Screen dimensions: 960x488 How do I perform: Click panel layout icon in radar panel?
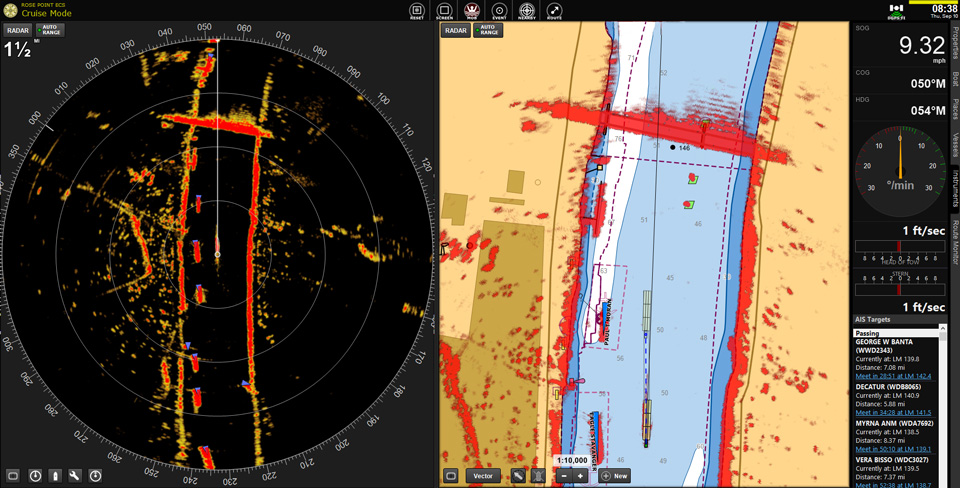(x=13, y=475)
